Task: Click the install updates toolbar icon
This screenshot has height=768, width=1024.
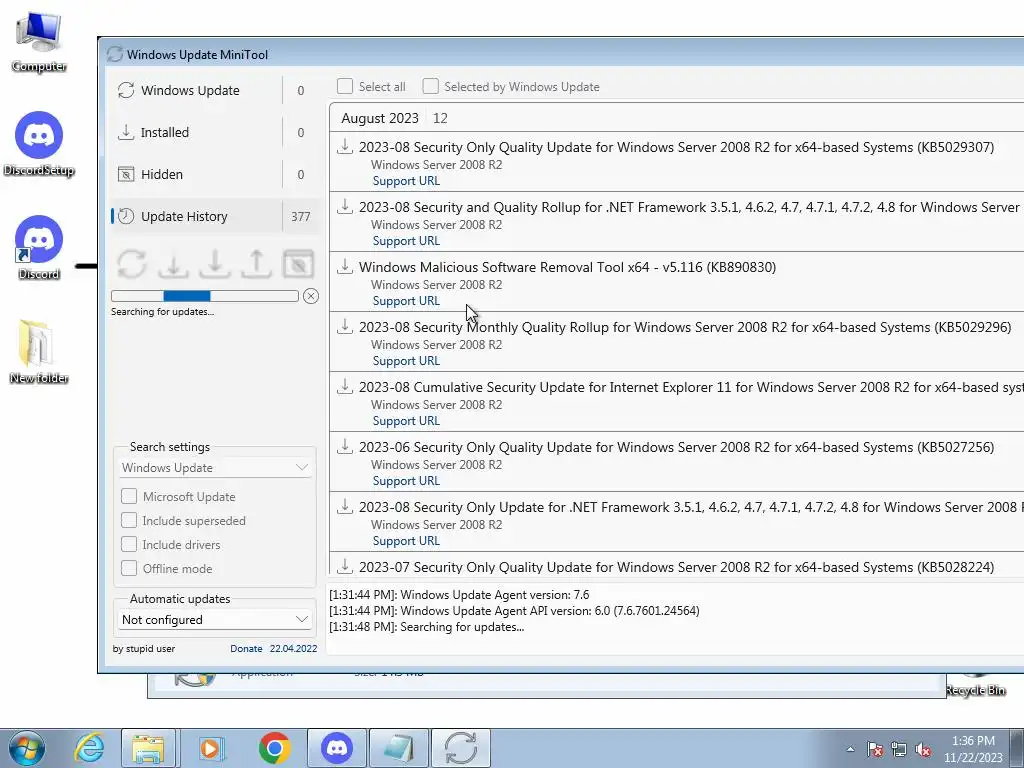Action: (215, 264)
